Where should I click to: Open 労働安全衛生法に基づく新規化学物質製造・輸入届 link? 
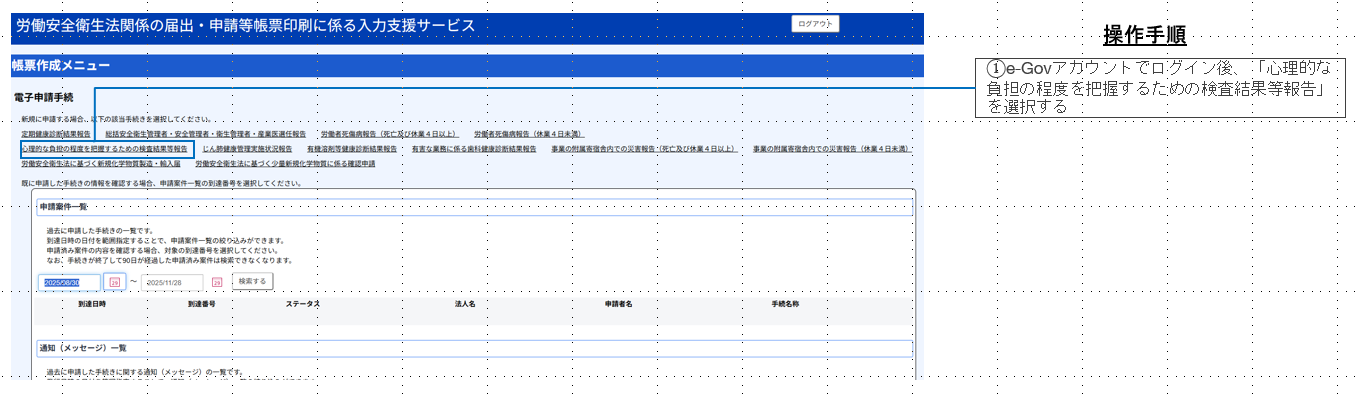[101, 163]
